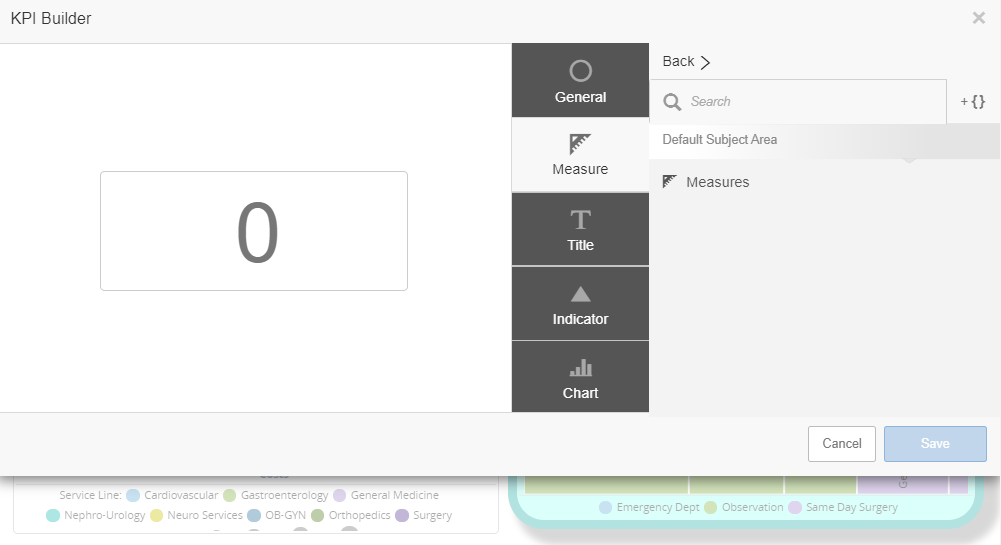Click the Save button
The height and width of the screenshot is (545, 1001).
pyautogui.click(x=935, y=444)
